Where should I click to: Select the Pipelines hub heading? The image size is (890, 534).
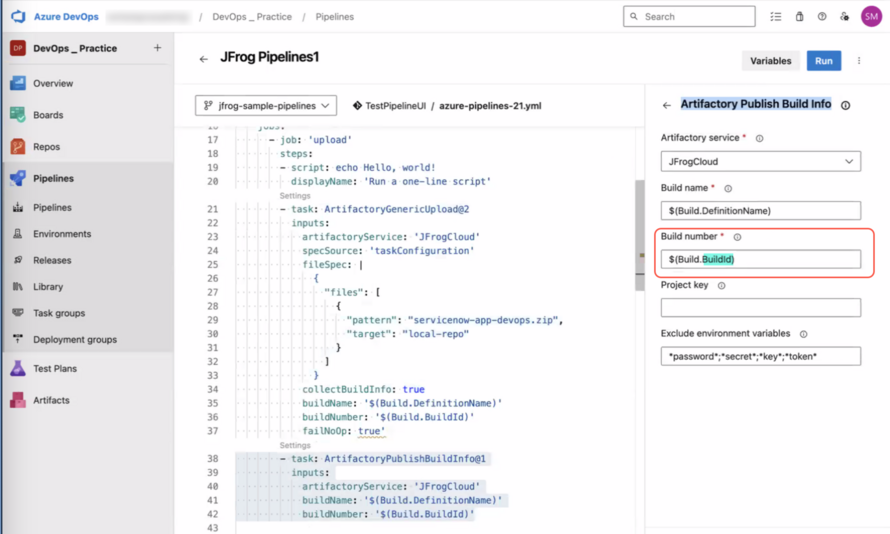coord(53,178)
